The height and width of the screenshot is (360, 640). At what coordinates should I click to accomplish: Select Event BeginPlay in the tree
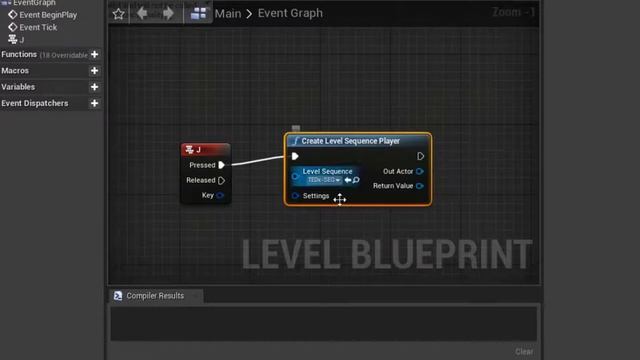[48, 15]
